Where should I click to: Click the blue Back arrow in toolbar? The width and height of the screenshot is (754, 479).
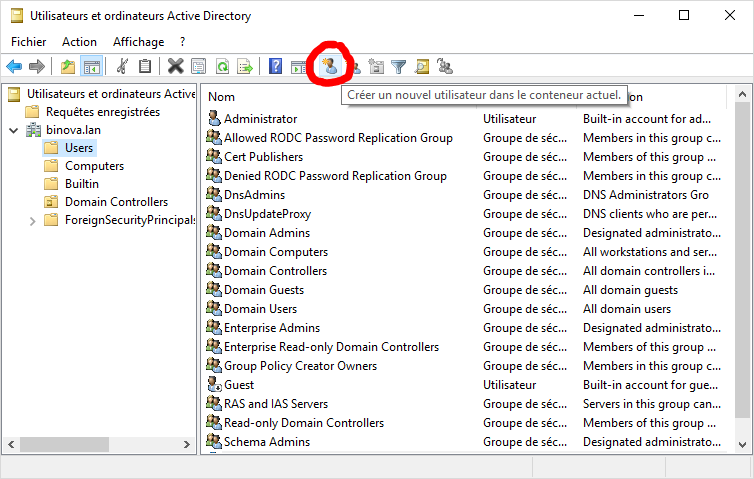coord(14,67)
